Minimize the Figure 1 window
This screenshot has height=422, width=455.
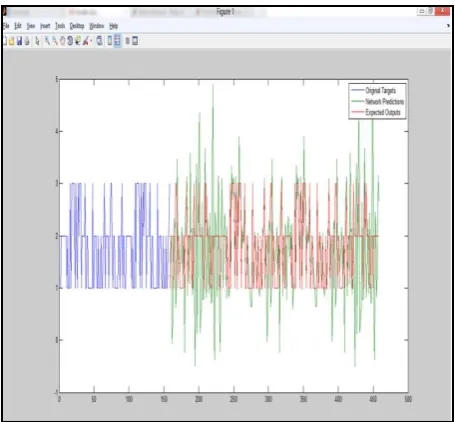tap(421, 11)
